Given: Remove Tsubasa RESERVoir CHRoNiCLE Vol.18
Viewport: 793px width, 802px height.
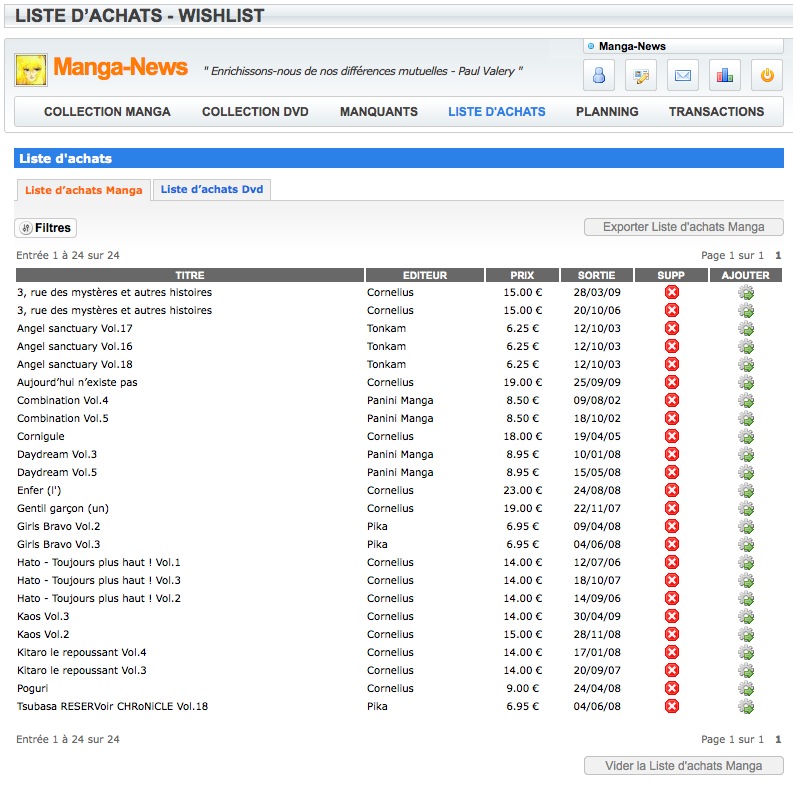Looking at the screenshot, I should (x=671, y=706).
